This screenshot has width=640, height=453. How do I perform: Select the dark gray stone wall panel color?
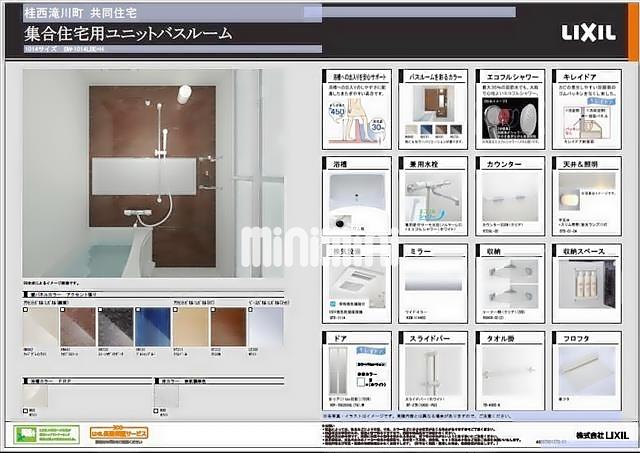pos(116,327)
